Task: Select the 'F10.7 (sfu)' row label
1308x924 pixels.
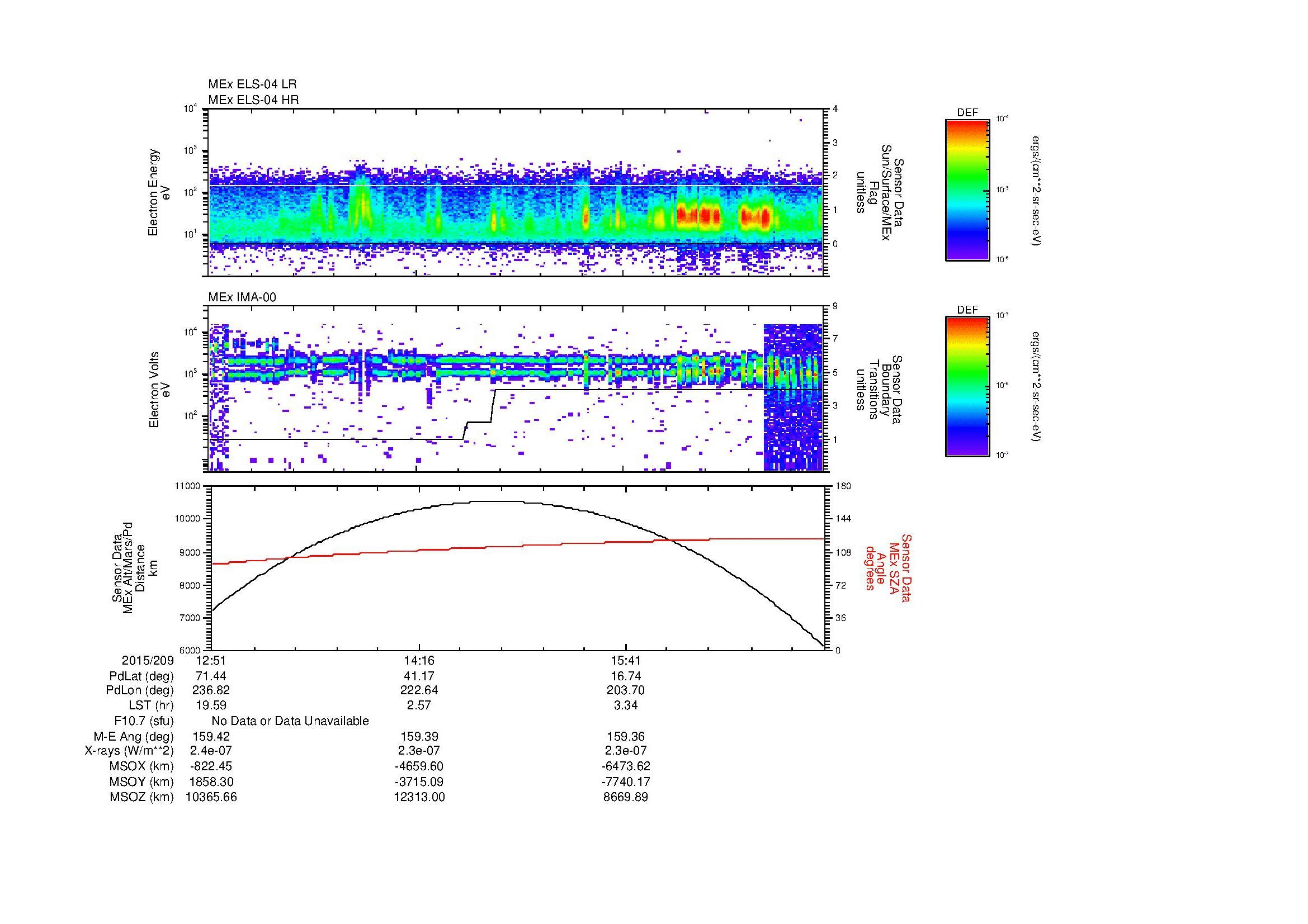Action: coord(144,721)
